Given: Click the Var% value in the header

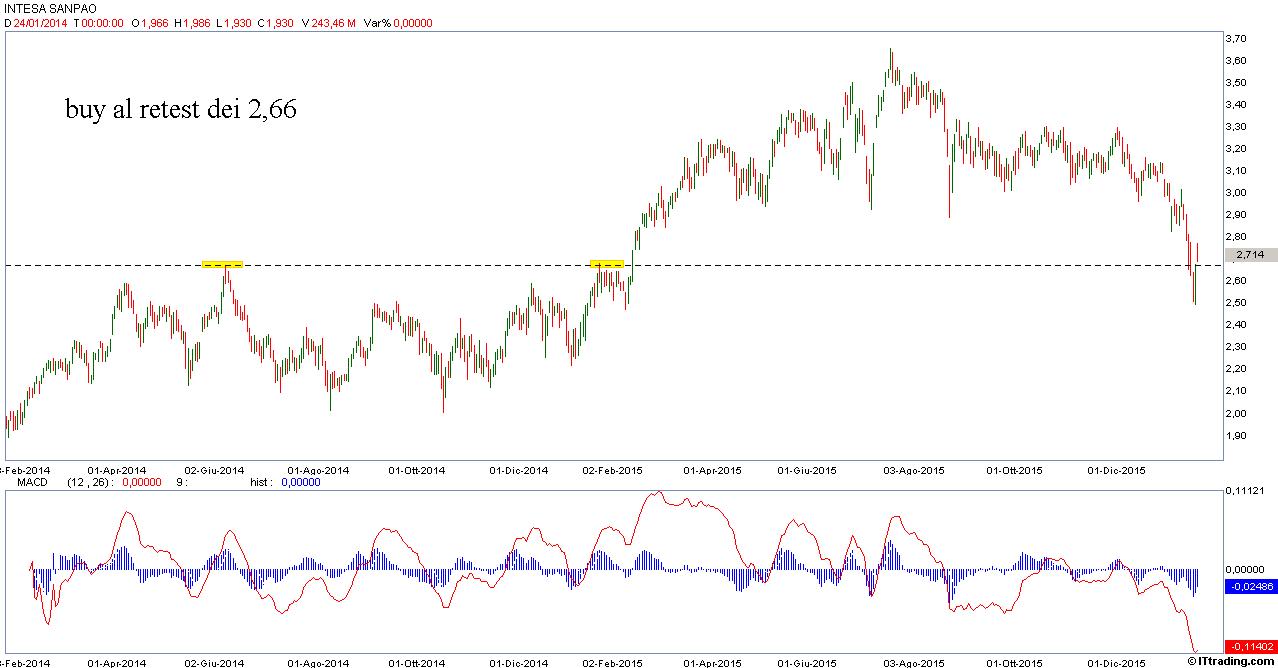Looking at the screenshot, I should [397, 23].
